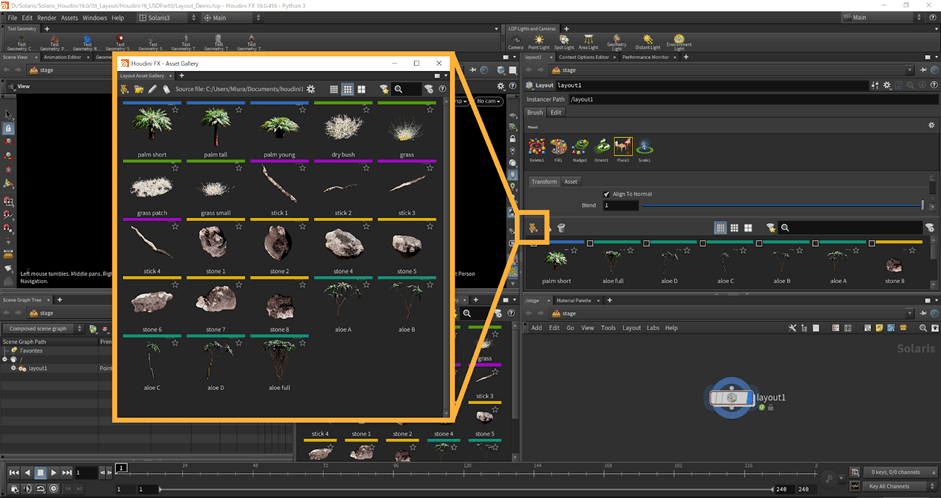Screen dimensions: 941x498
Task: Click the Point Light shelf tool
Action: [x=539, y=42]
